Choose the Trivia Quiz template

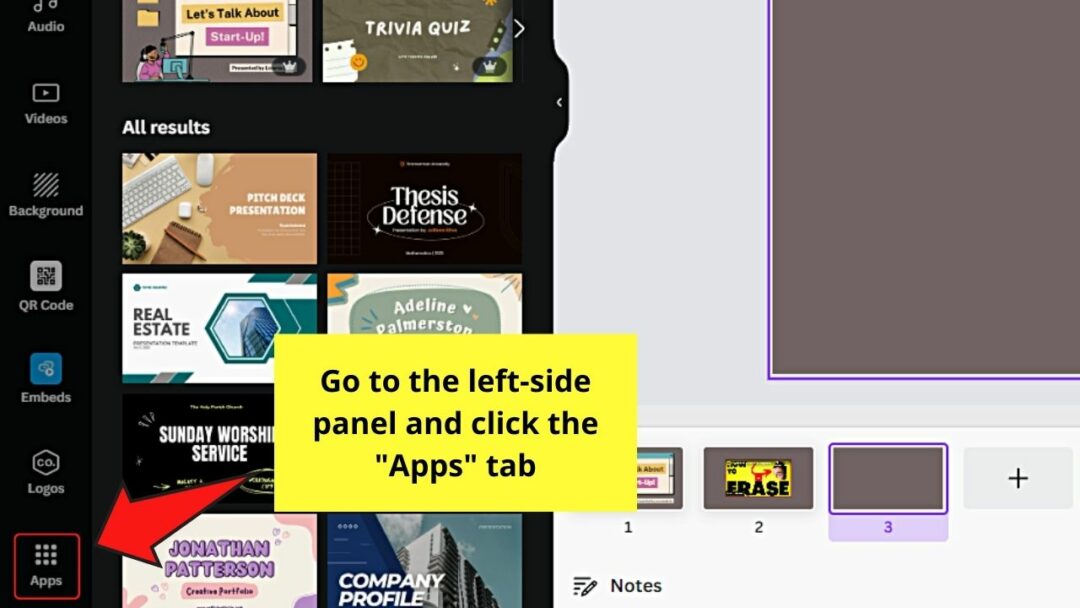tap(418, 30)
